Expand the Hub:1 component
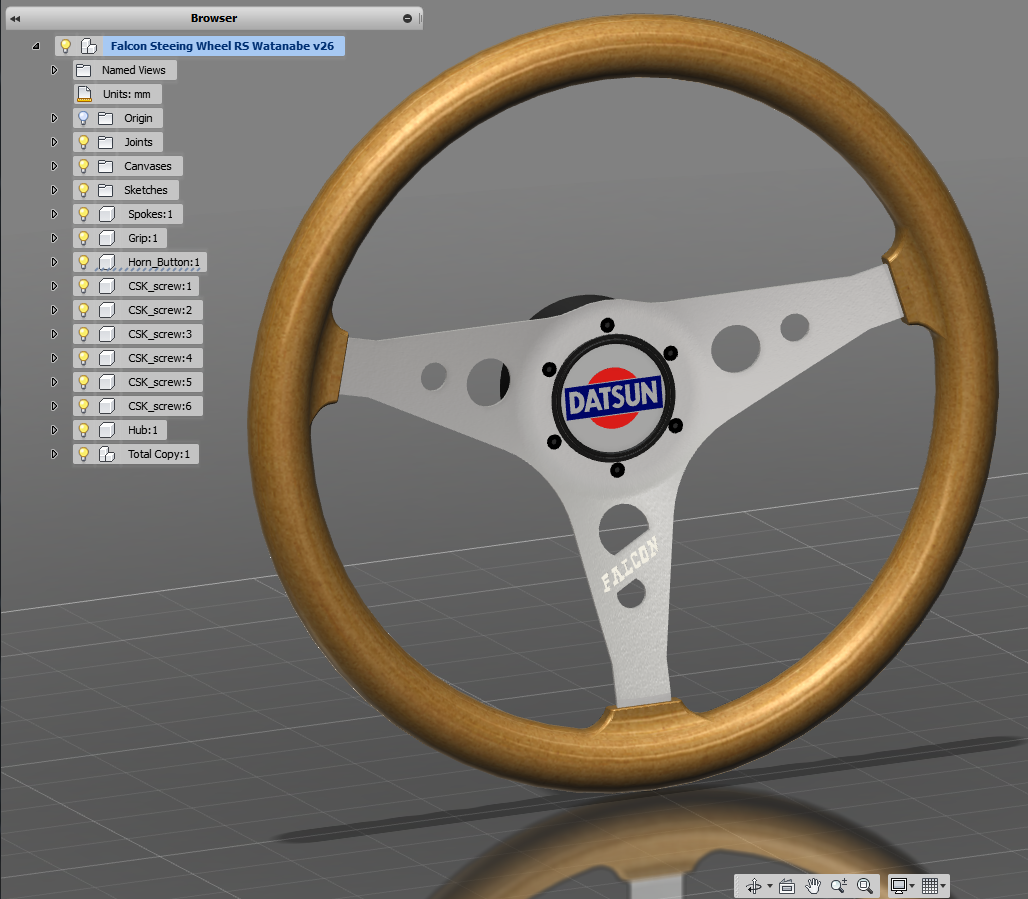The image size is (1028, 899). click(54, 430)
